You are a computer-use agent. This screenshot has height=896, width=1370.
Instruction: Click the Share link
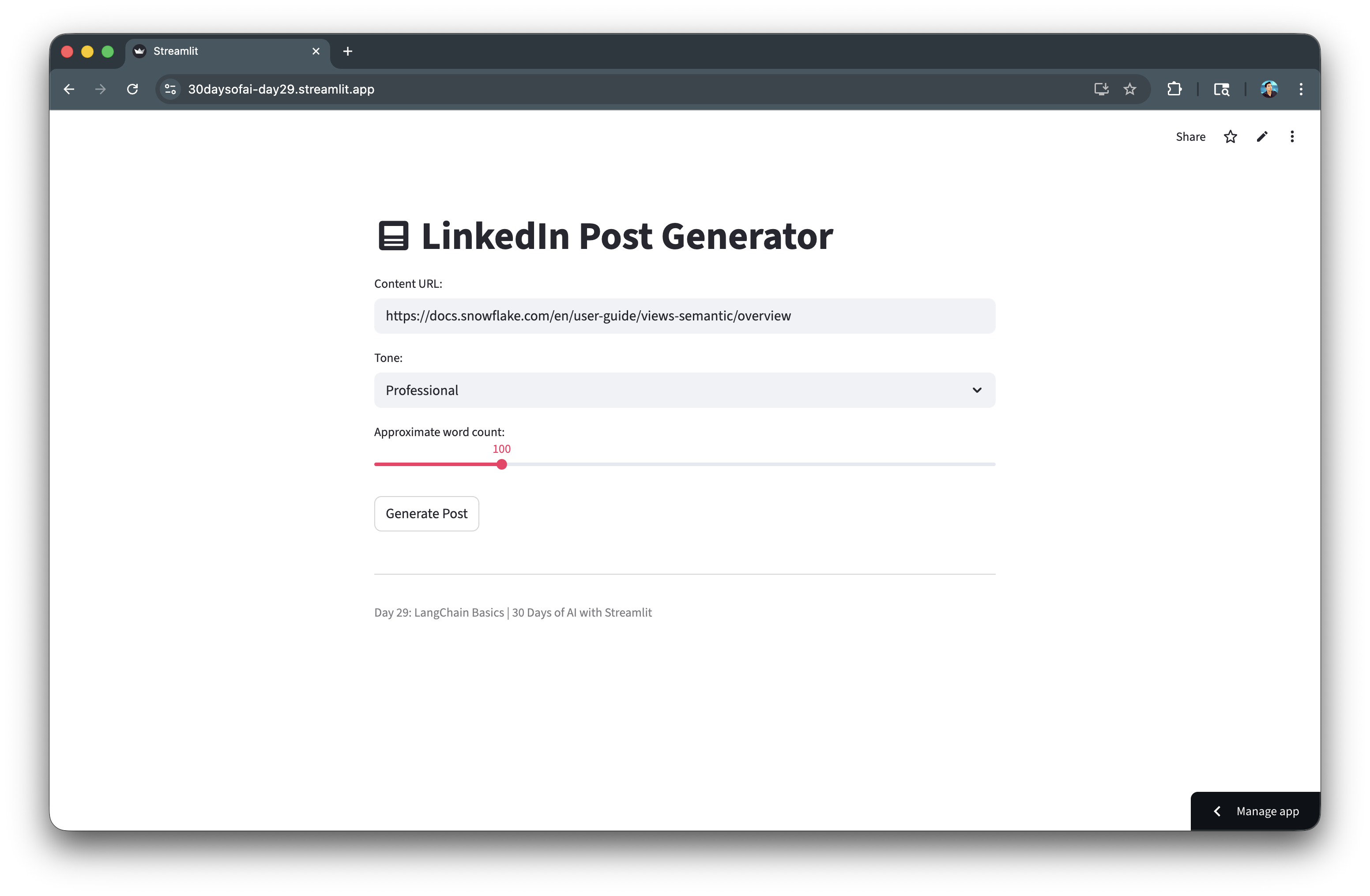click(1190, 137)
